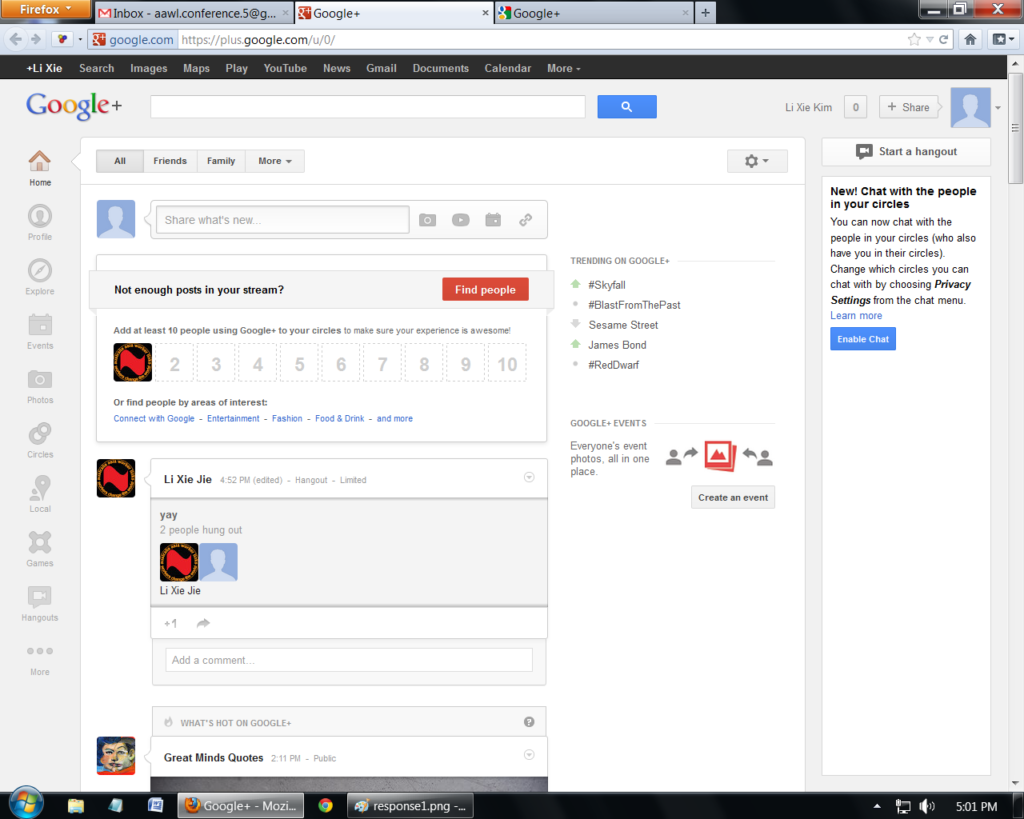Click the volume speaker tray icon

tap(927, 807)
